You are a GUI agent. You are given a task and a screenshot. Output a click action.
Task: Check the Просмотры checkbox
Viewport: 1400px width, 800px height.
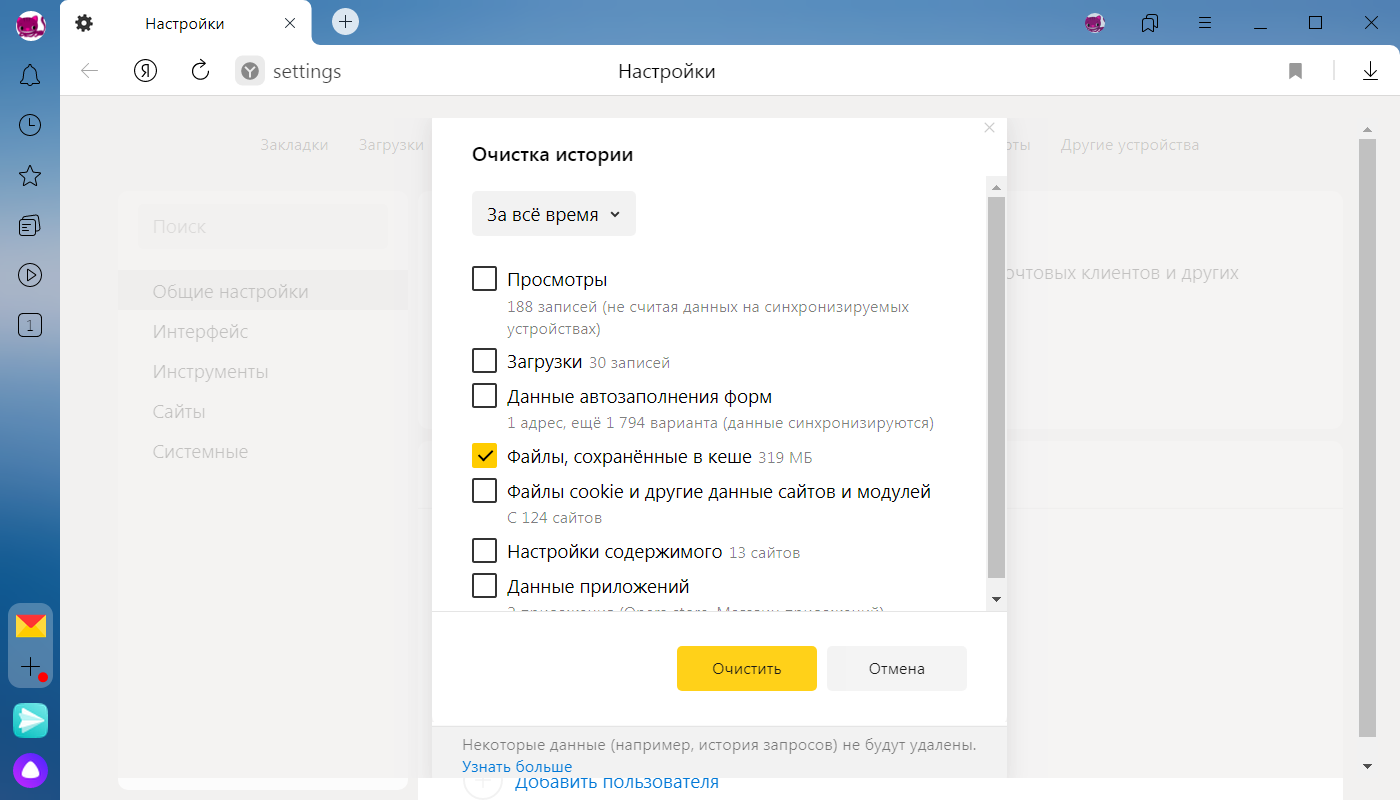(484, 279)
